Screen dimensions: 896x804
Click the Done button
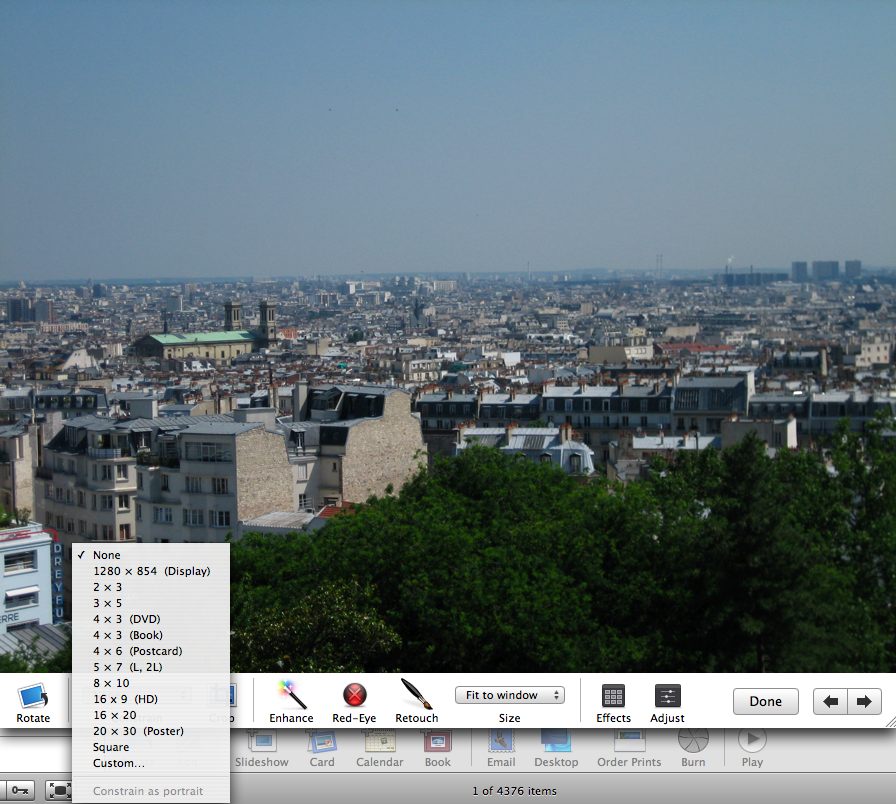pos(766,701)
